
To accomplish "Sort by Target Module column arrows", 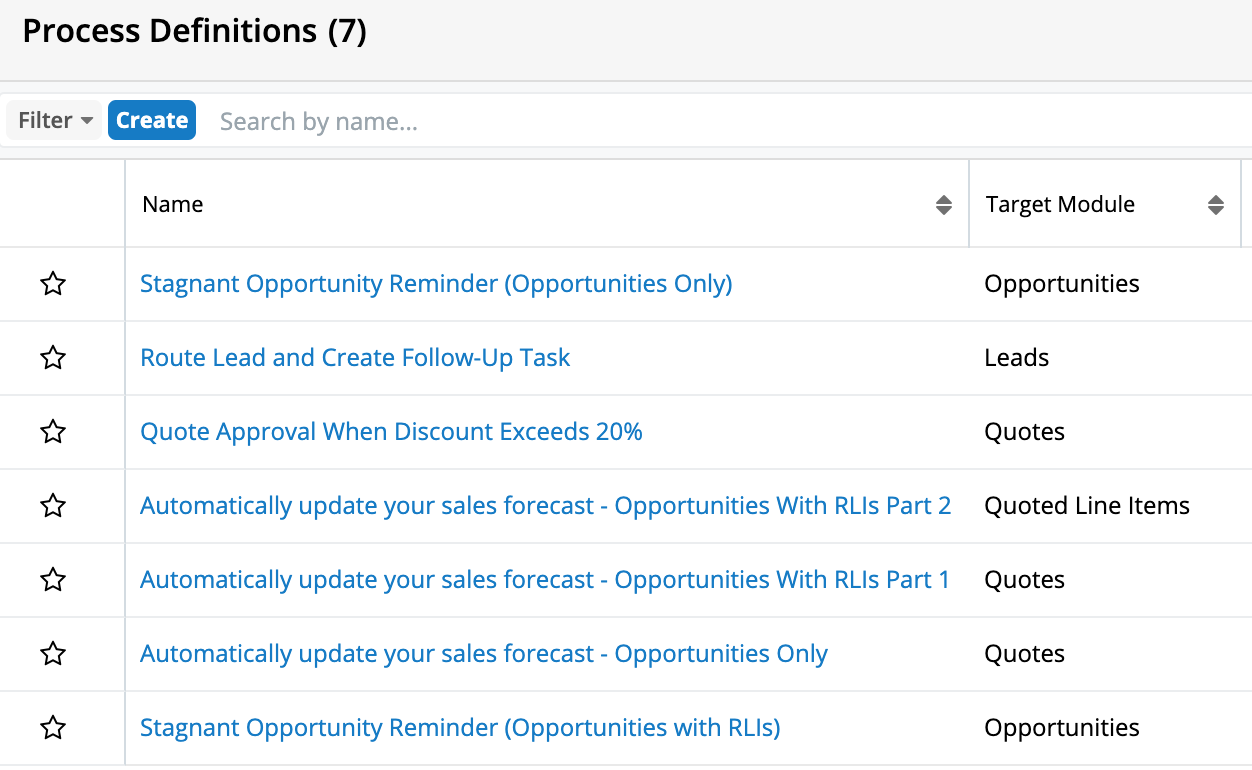I will 1215,205.
